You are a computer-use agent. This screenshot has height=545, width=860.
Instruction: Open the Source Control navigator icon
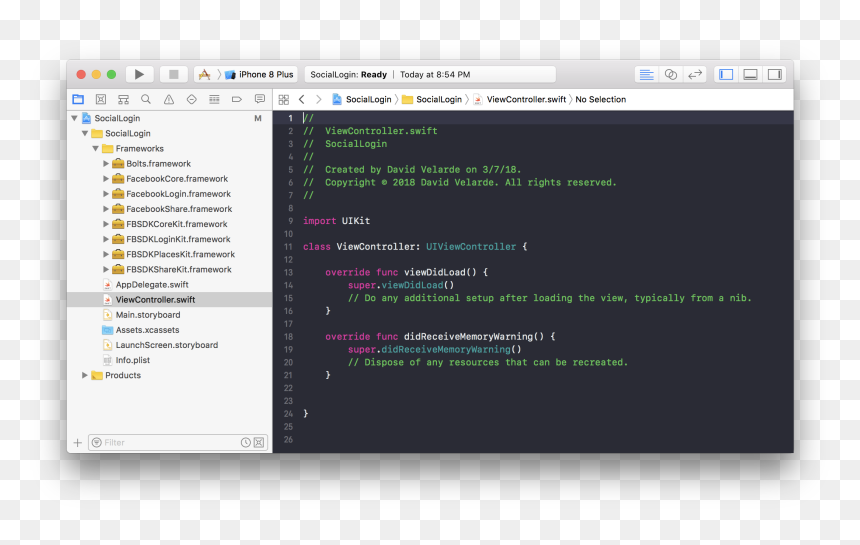coord(101,99)
